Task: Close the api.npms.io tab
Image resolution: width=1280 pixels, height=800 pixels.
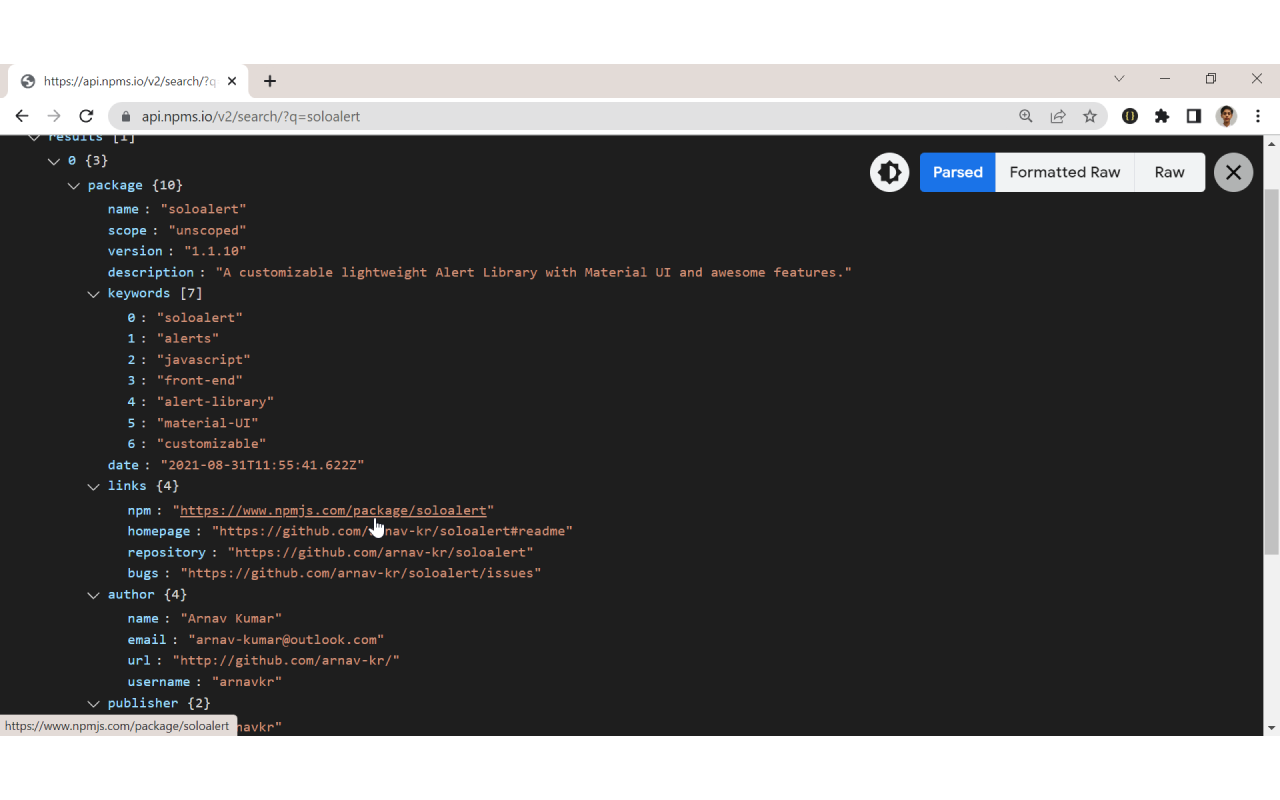Action: pyautogui.click(x=232, y=81)
